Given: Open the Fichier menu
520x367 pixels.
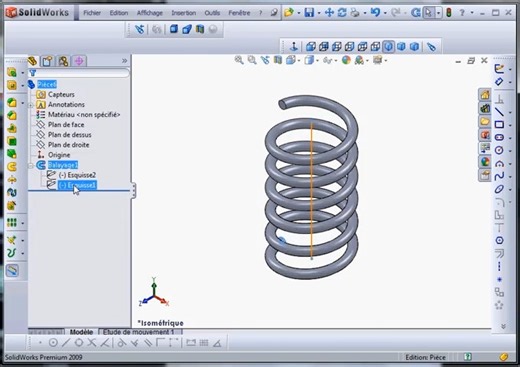Looking at the screenshot, I should click(92, 13).
